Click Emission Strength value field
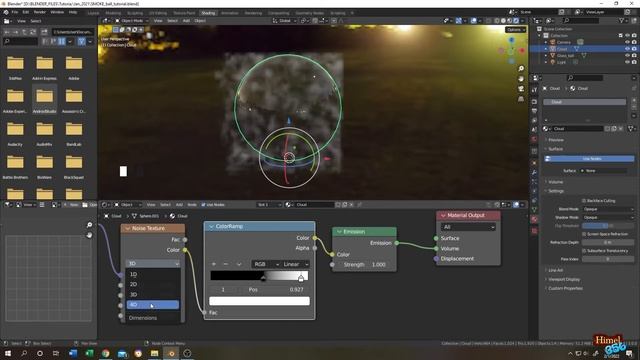The image size is (640, 360). pos(364,264)
